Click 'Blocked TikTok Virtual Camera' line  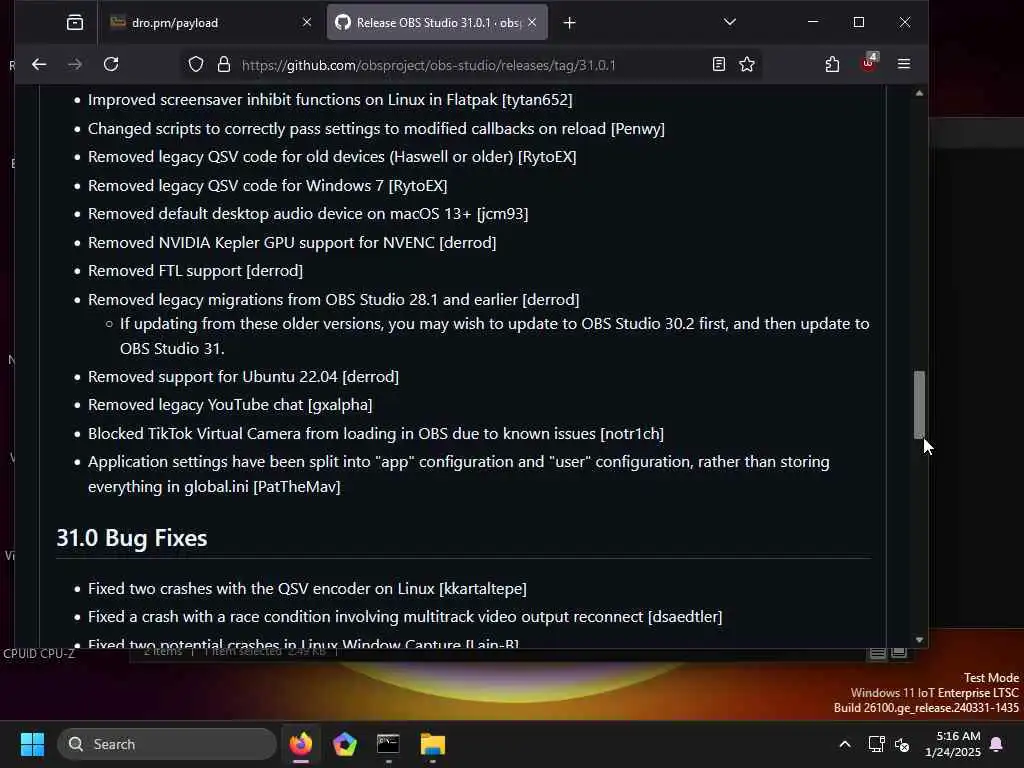(376, 434)
